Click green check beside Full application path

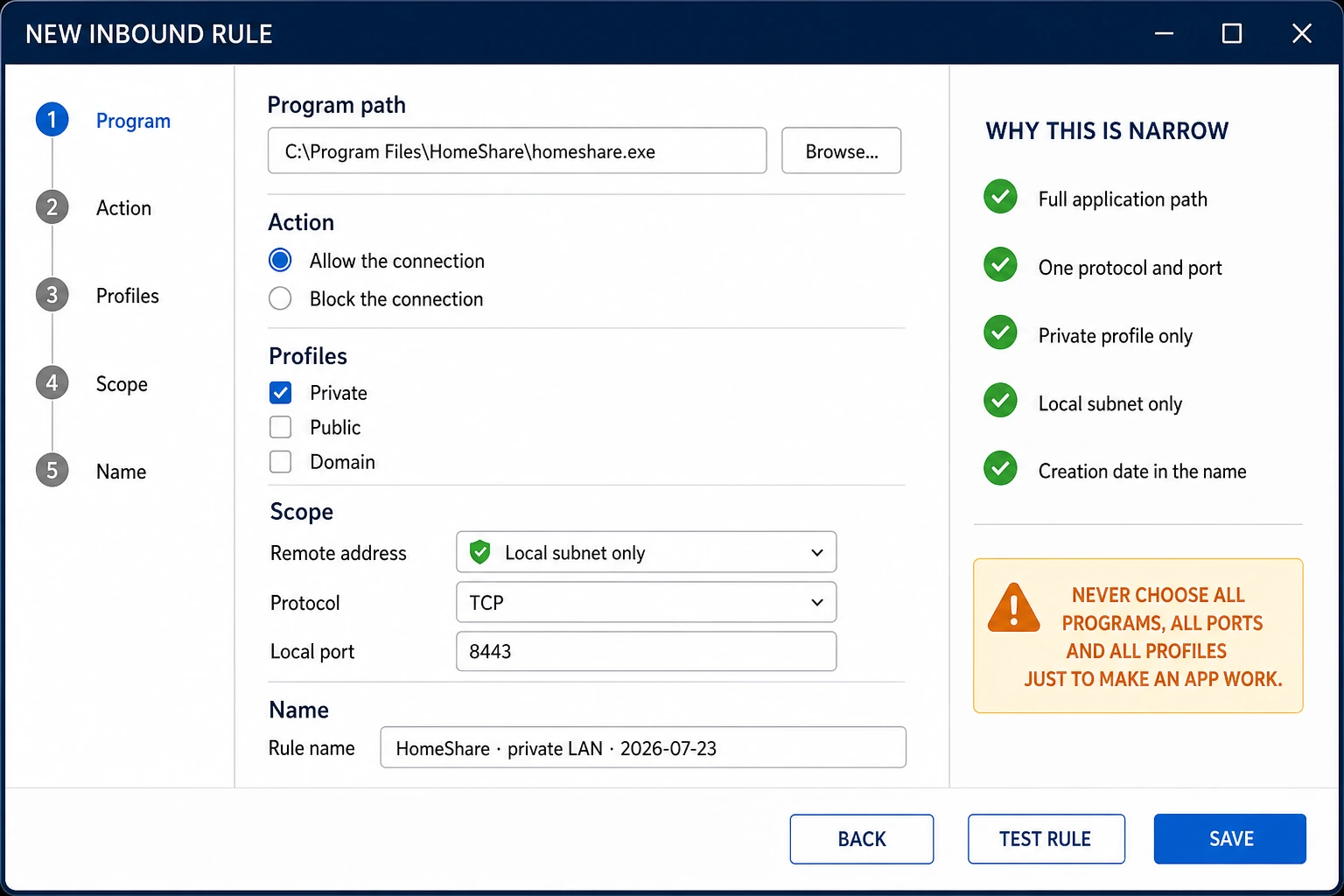[1000, 197]
